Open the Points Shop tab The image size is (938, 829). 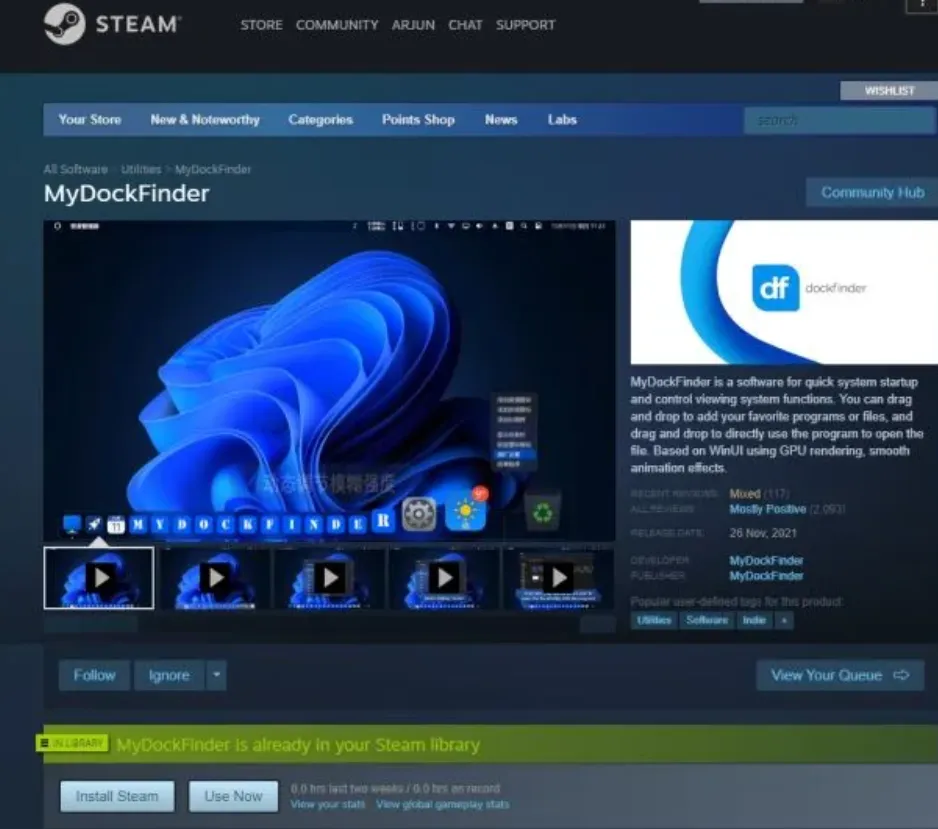point(418,120)
